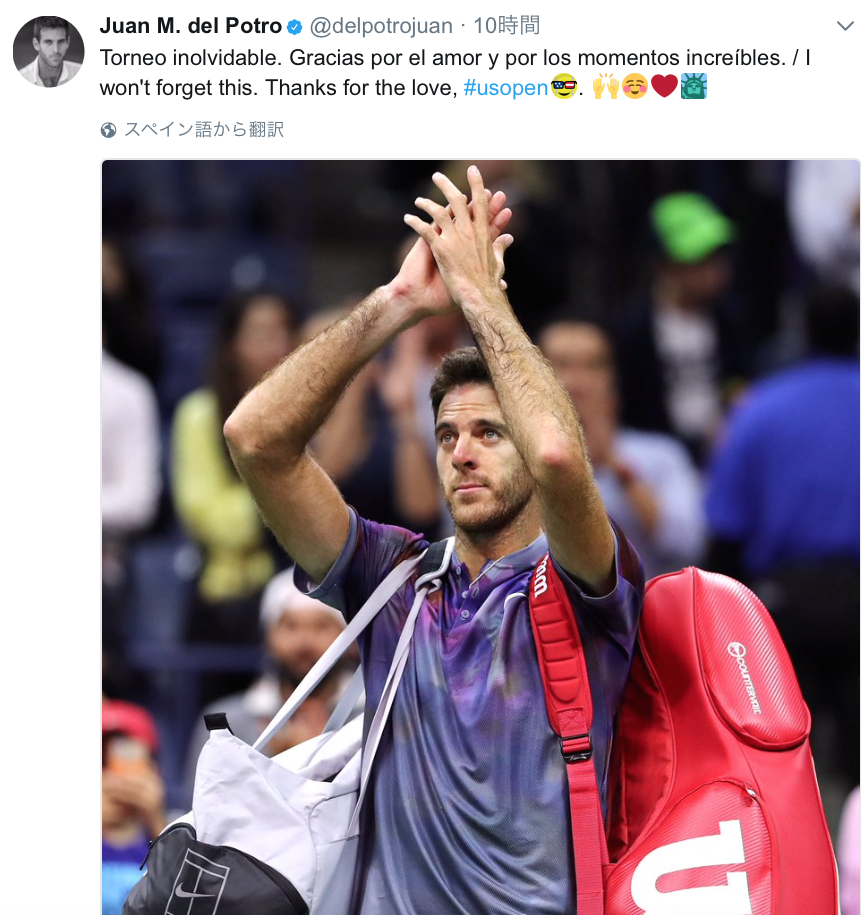Click the English tweet text 'won't forget this'
Viewport: 861px width, 915px height.
pos(179,88)
